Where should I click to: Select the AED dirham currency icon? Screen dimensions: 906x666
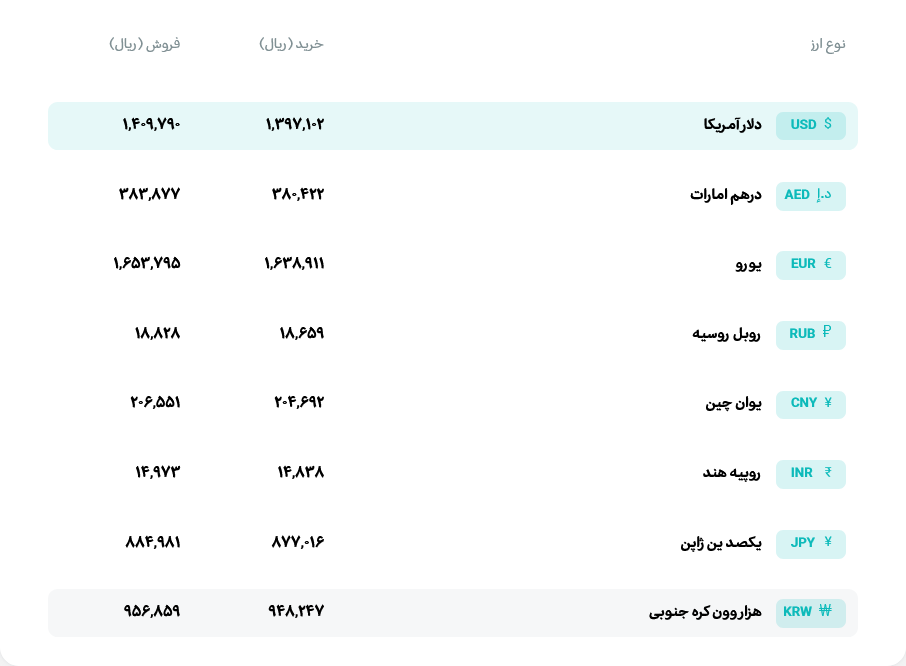click(x=824, y=196)
